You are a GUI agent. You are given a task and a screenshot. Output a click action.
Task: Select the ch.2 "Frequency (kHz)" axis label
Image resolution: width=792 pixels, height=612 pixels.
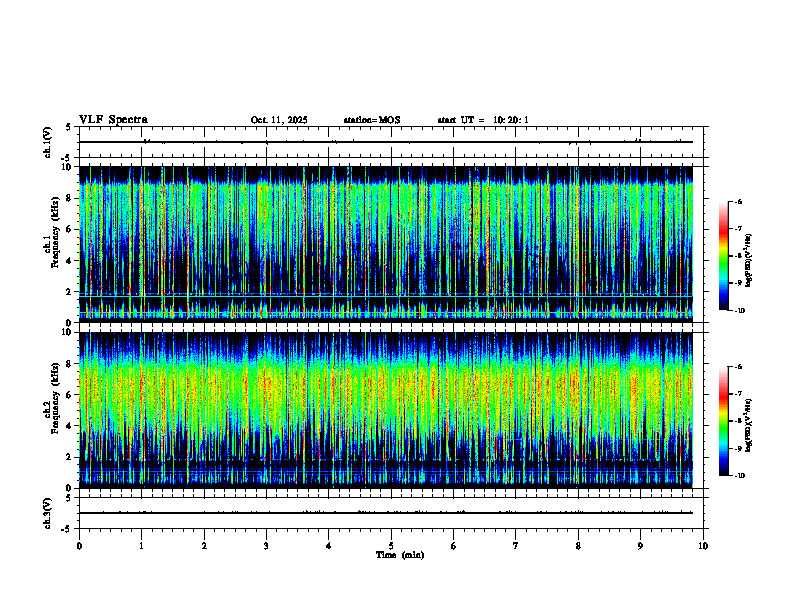(x=55, y=398)
